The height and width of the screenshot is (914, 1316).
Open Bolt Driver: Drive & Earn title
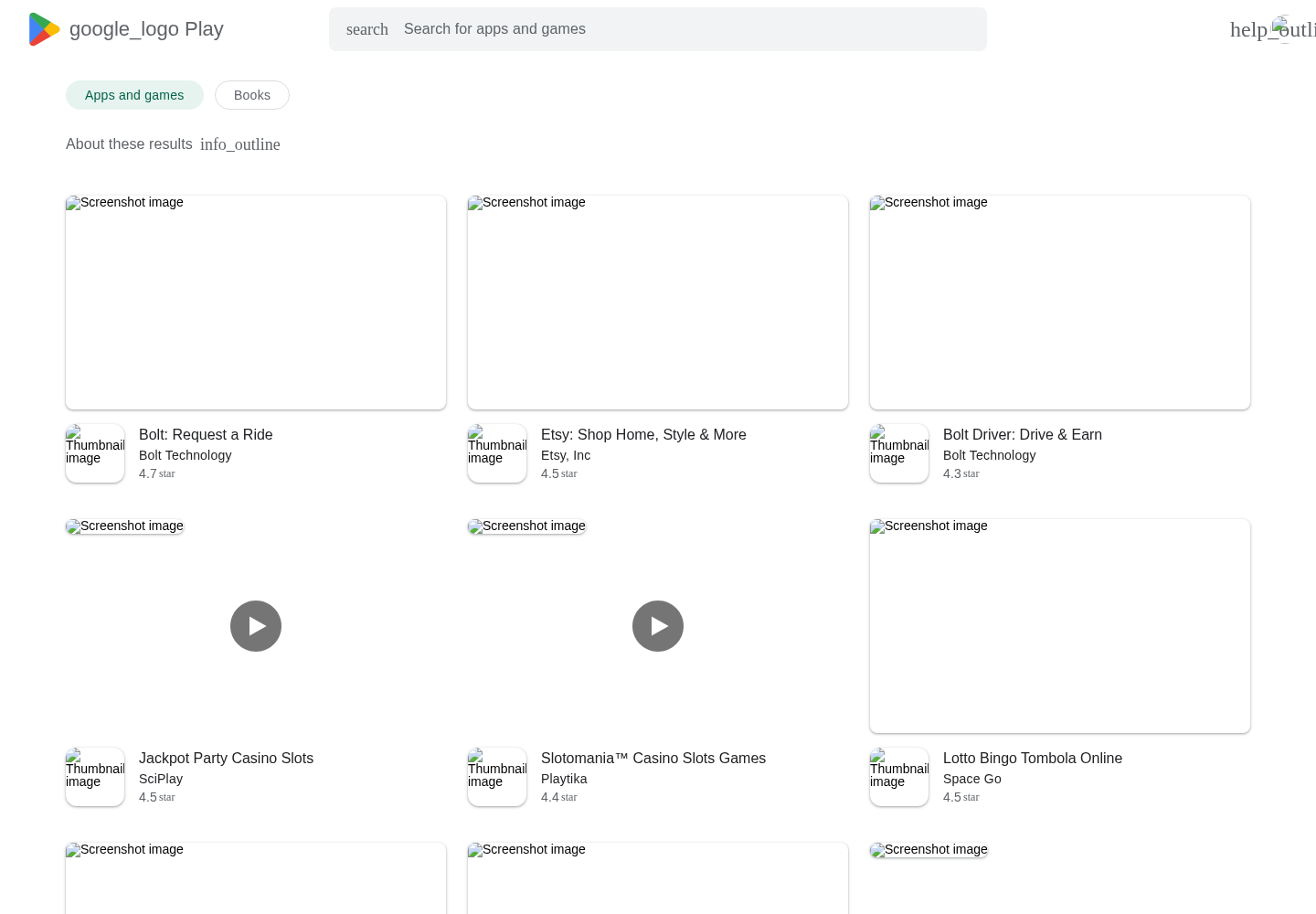[x=1023, y=435]
